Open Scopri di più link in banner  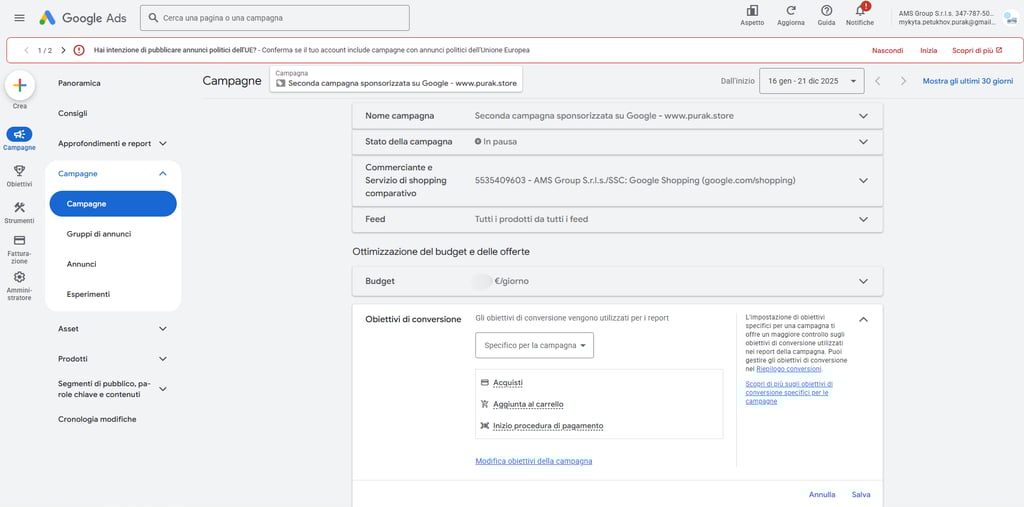977,50
